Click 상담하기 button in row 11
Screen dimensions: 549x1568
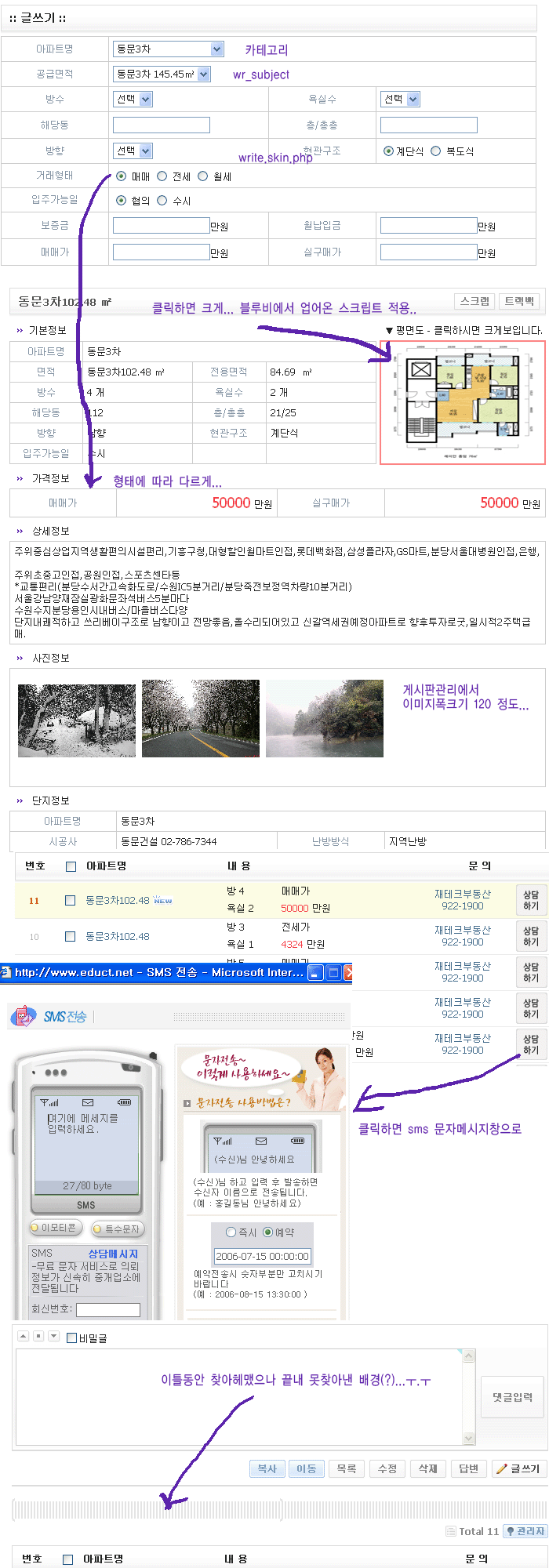[531, 900]
